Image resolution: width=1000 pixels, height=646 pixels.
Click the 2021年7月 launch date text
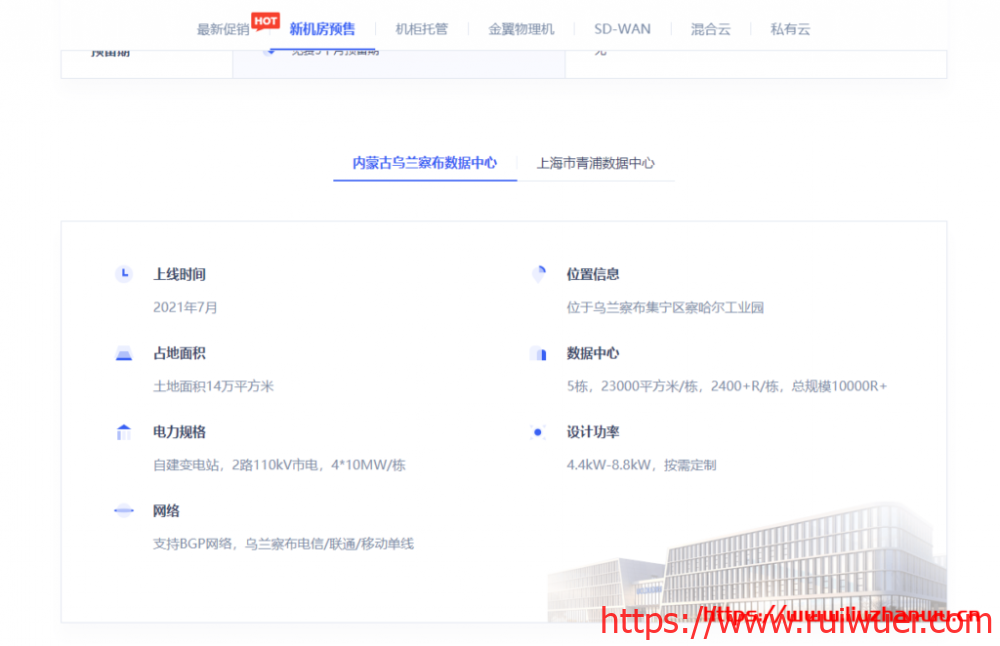tap(185, 307)
